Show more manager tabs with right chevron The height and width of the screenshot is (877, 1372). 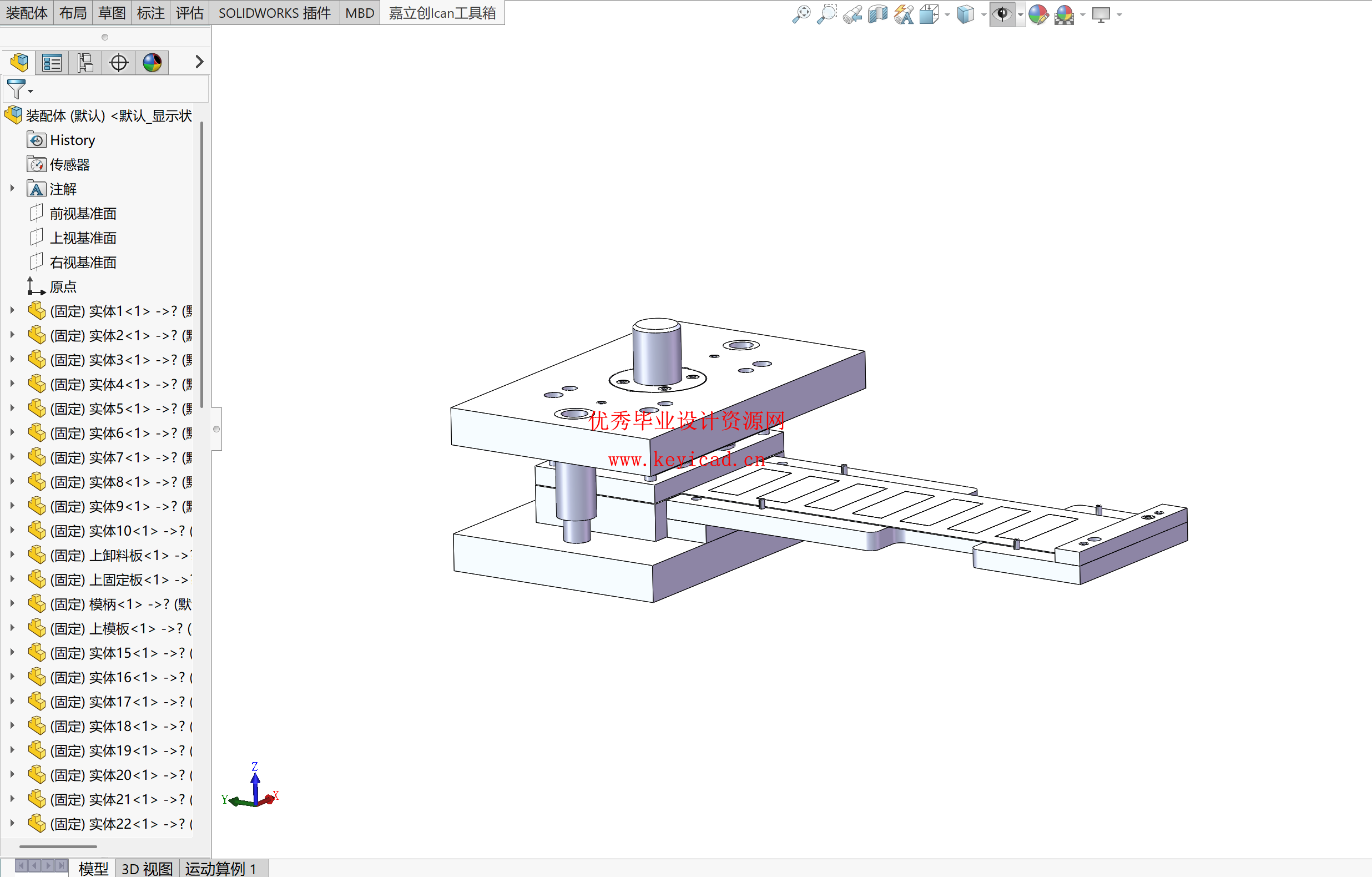coord(199,62)
